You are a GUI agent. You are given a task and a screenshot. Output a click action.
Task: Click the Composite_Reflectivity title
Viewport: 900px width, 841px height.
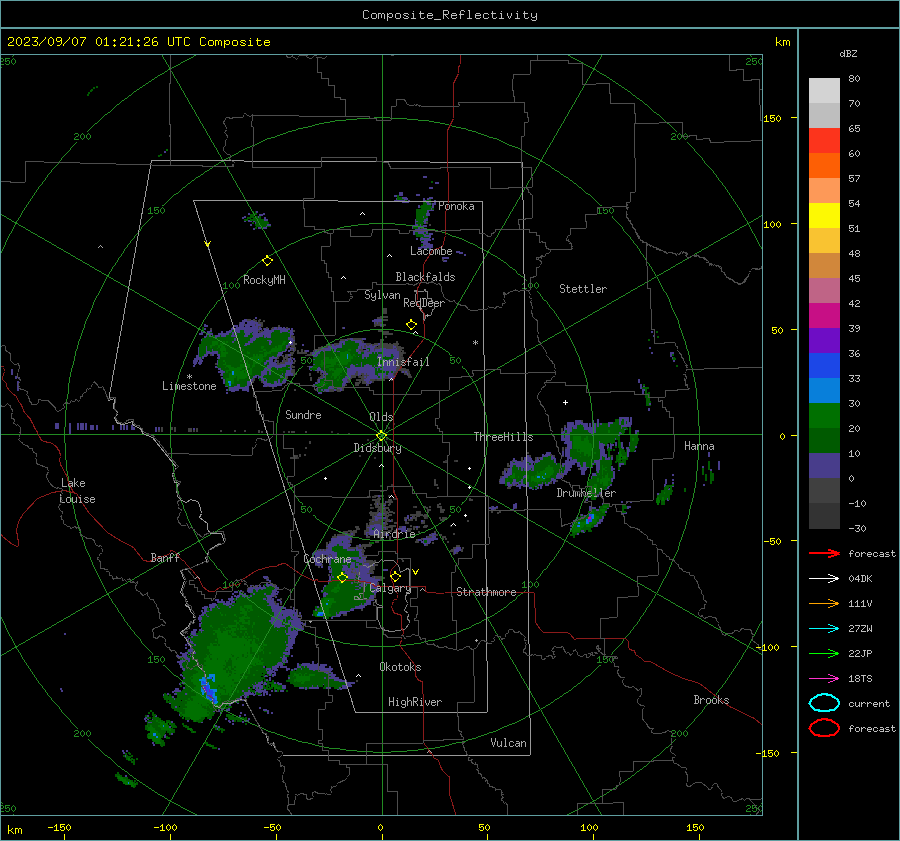(x=450, y=15)
